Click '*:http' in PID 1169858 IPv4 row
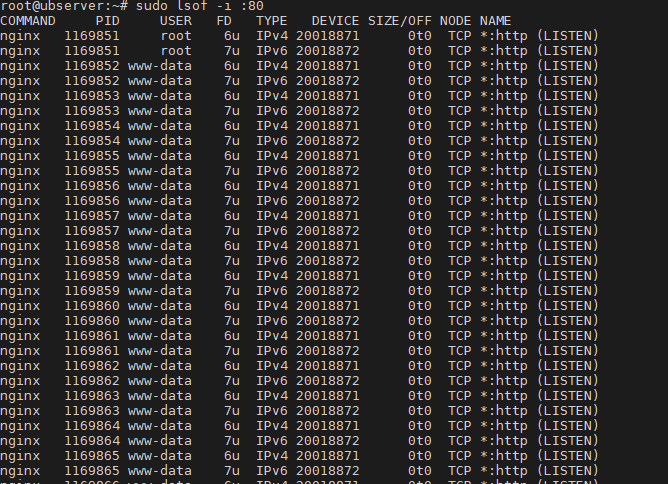 (504, 246)
